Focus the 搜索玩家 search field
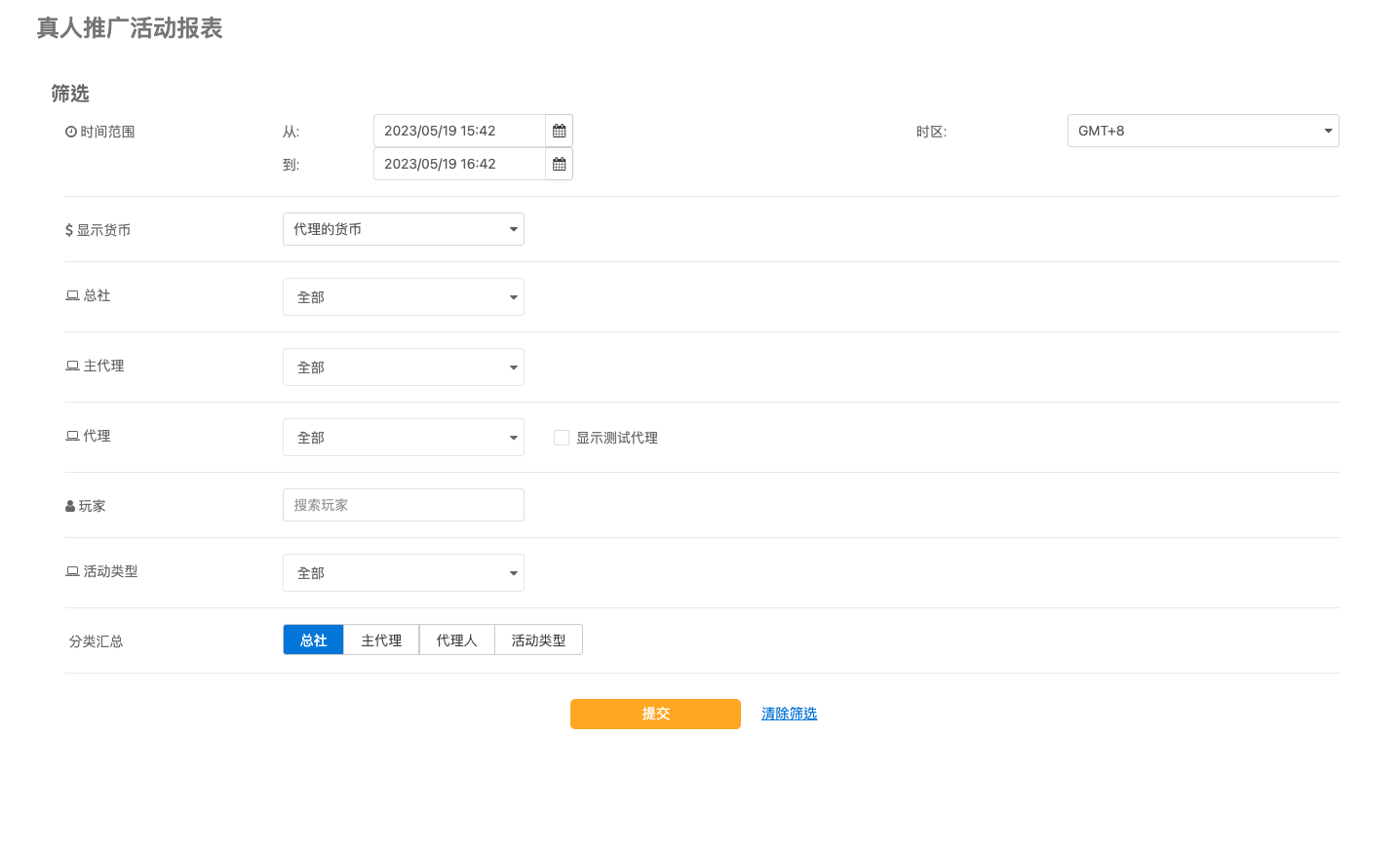The image size is (1400, 852). 403,505
